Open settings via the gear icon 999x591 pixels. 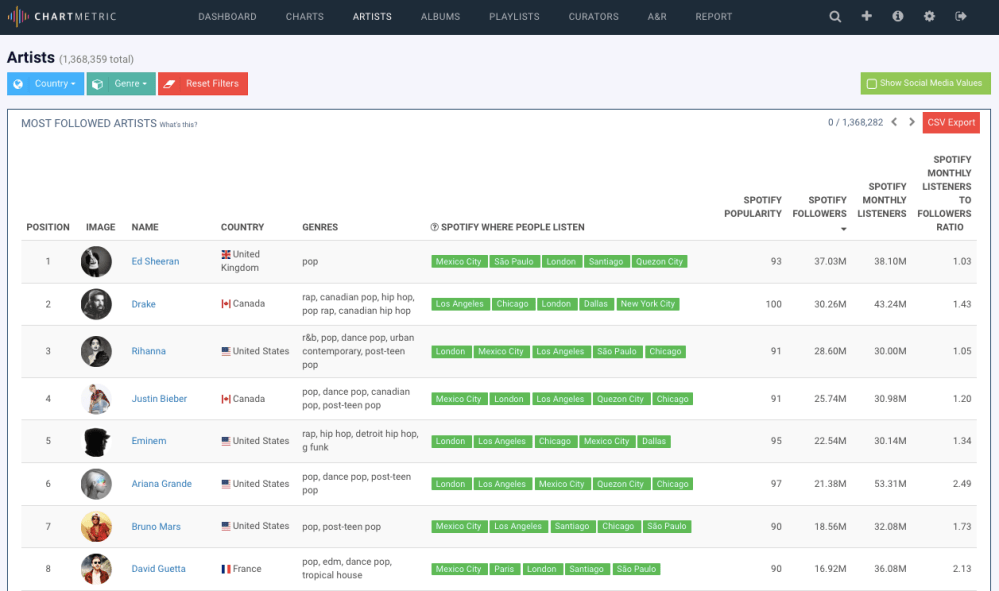929,17
